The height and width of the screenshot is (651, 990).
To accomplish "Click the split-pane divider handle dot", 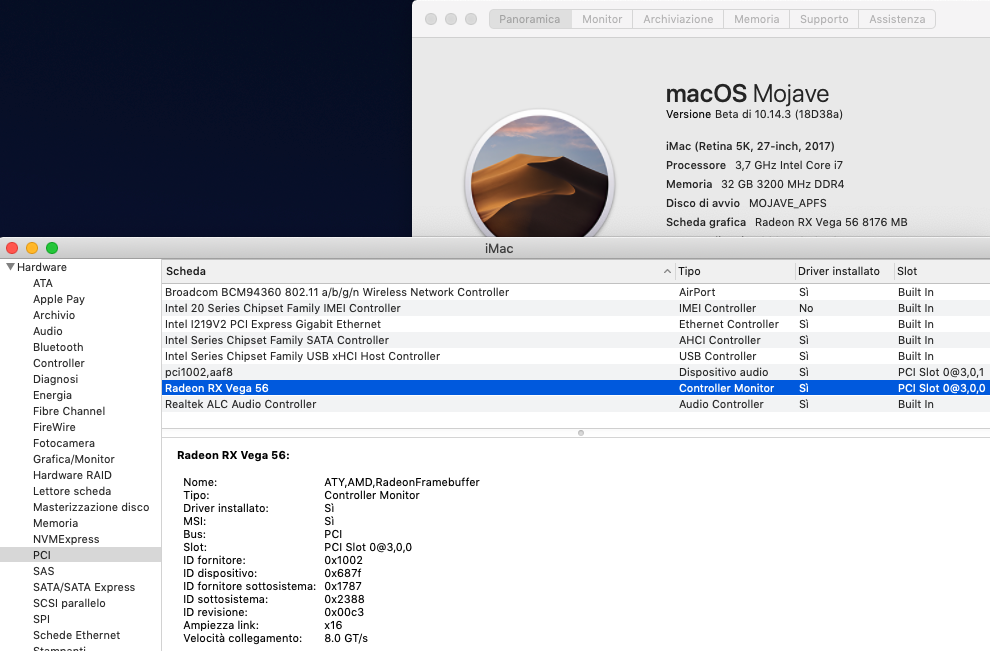I will pos(581,433).
